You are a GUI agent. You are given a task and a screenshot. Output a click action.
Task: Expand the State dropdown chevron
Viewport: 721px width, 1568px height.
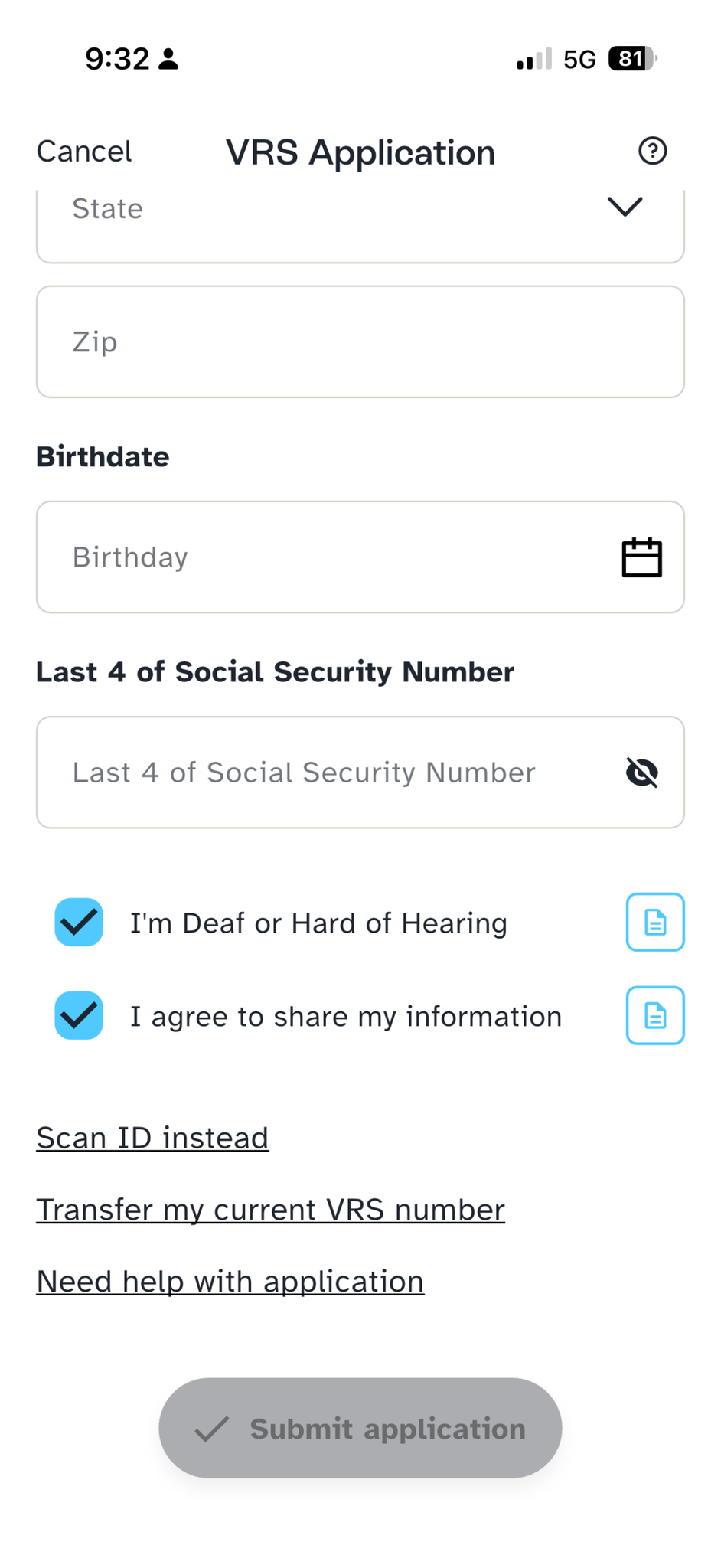coord(625,207)
